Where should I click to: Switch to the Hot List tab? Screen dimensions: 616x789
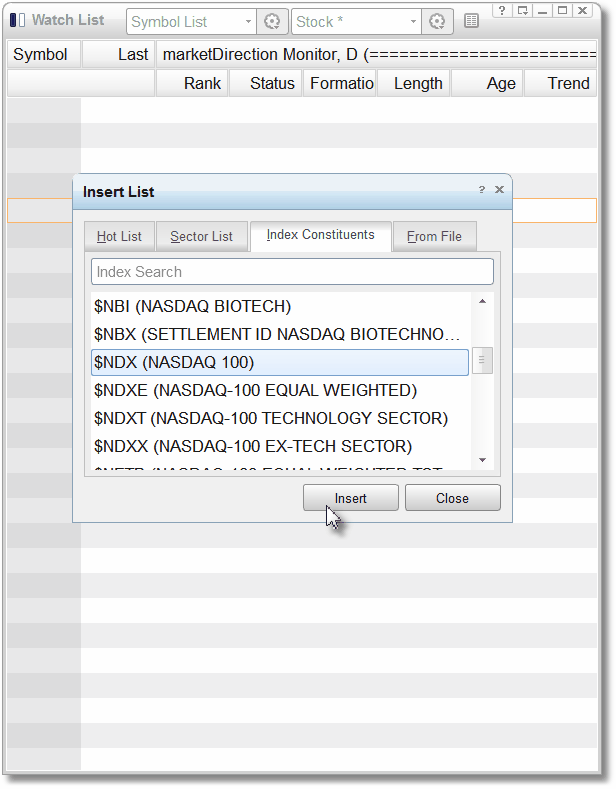click(x=119, y=236)
